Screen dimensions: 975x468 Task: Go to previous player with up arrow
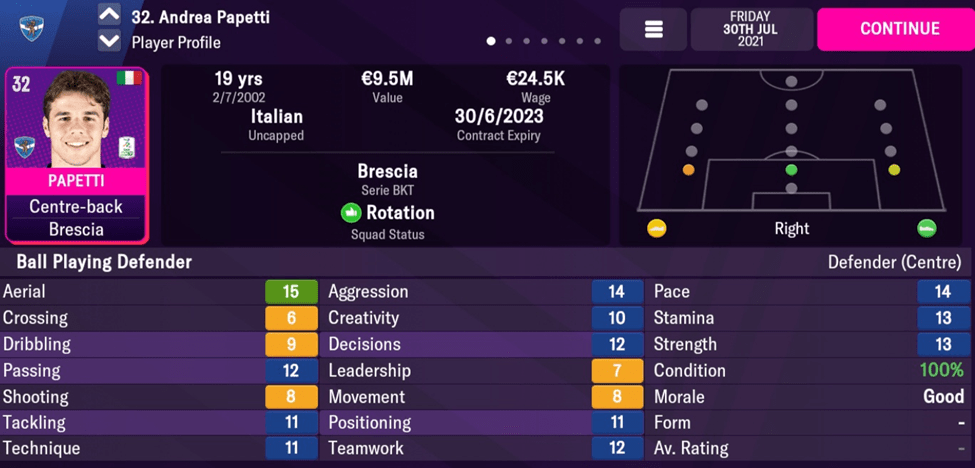109,16
